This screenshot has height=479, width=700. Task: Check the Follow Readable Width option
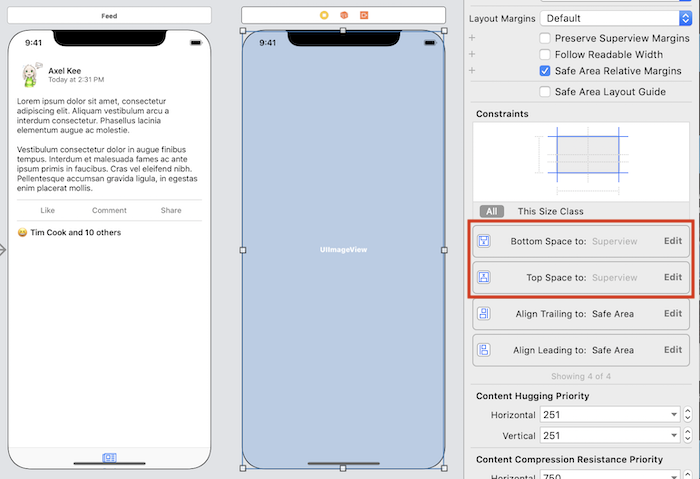point(545,55)
